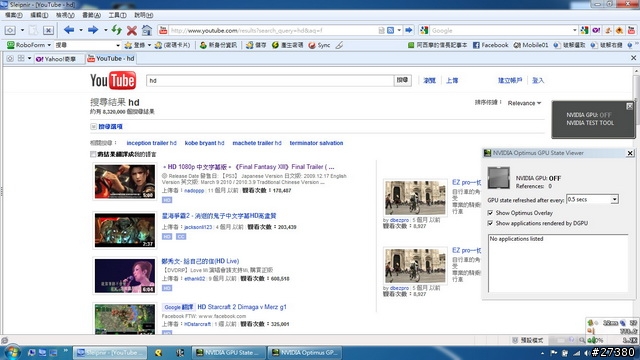The height and width of the screenshot is (360, 640).
Task: Click YouTube upload link (上傳)
Action: point(452,80)
